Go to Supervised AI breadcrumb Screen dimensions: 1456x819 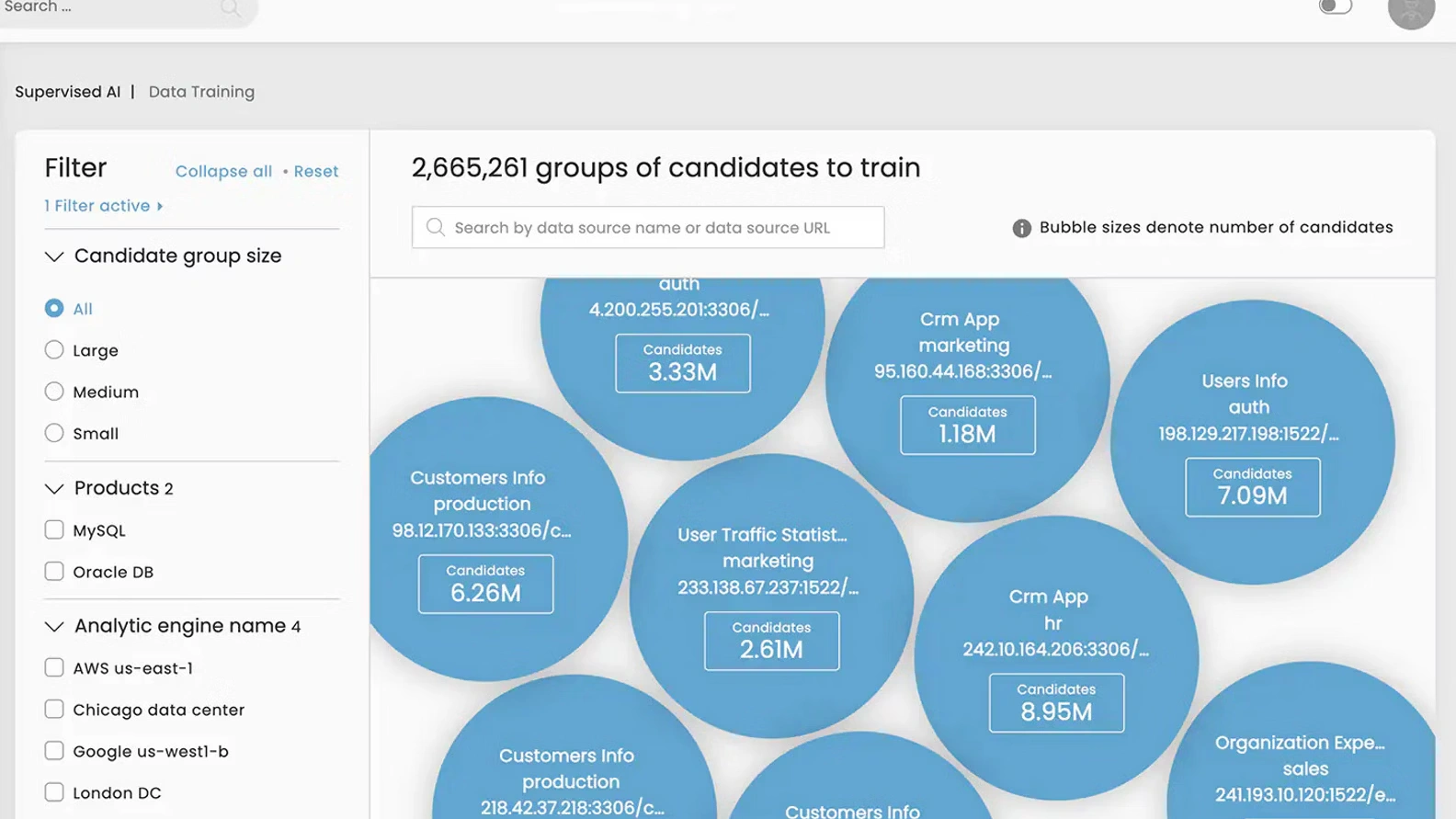click(x=67, y=92)
